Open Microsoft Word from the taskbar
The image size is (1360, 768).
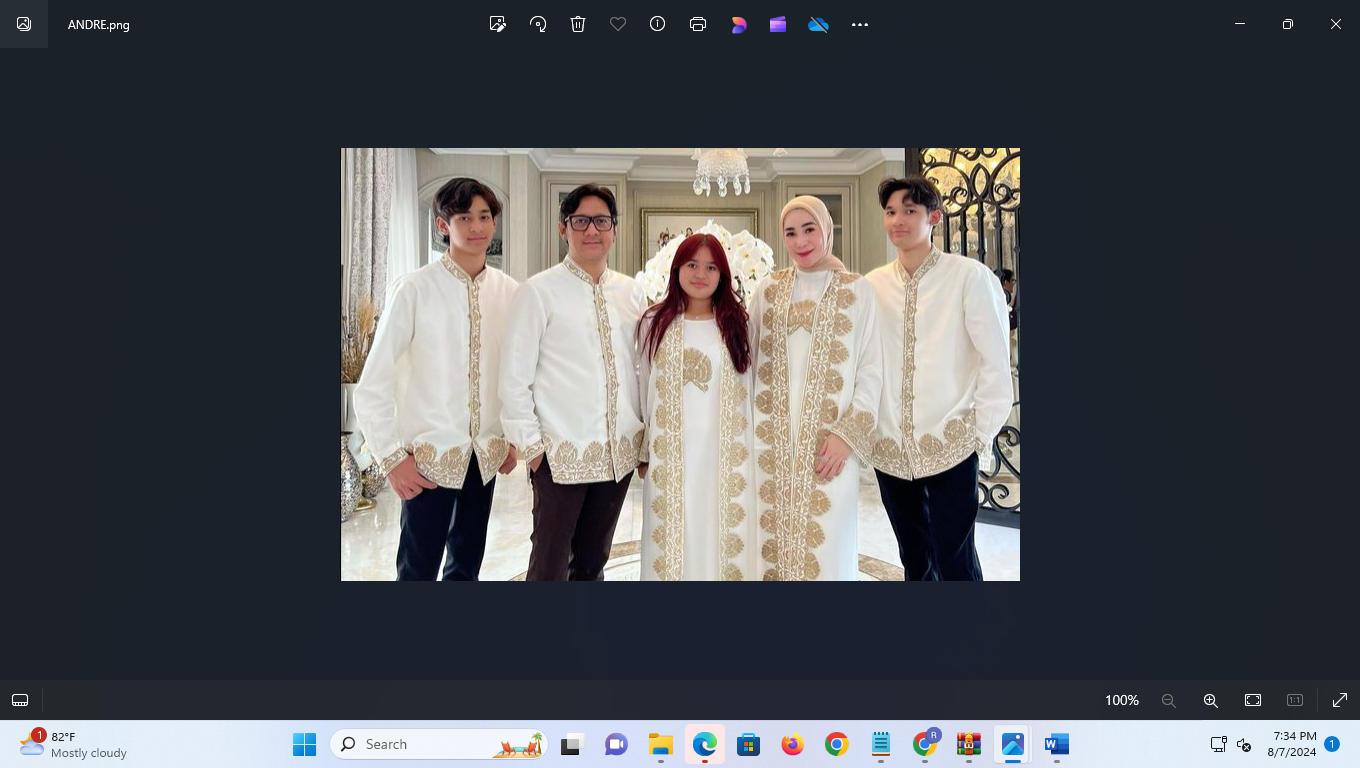[1057, 744]
